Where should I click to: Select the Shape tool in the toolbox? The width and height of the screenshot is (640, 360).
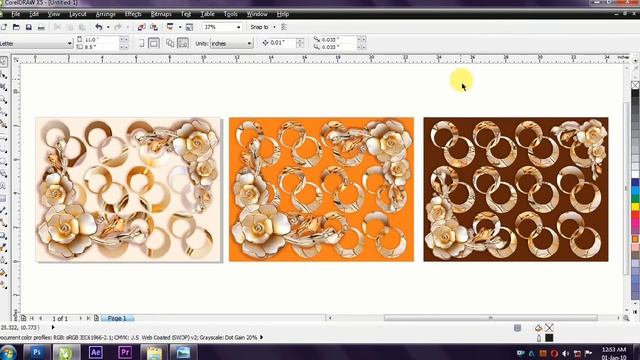3,75
